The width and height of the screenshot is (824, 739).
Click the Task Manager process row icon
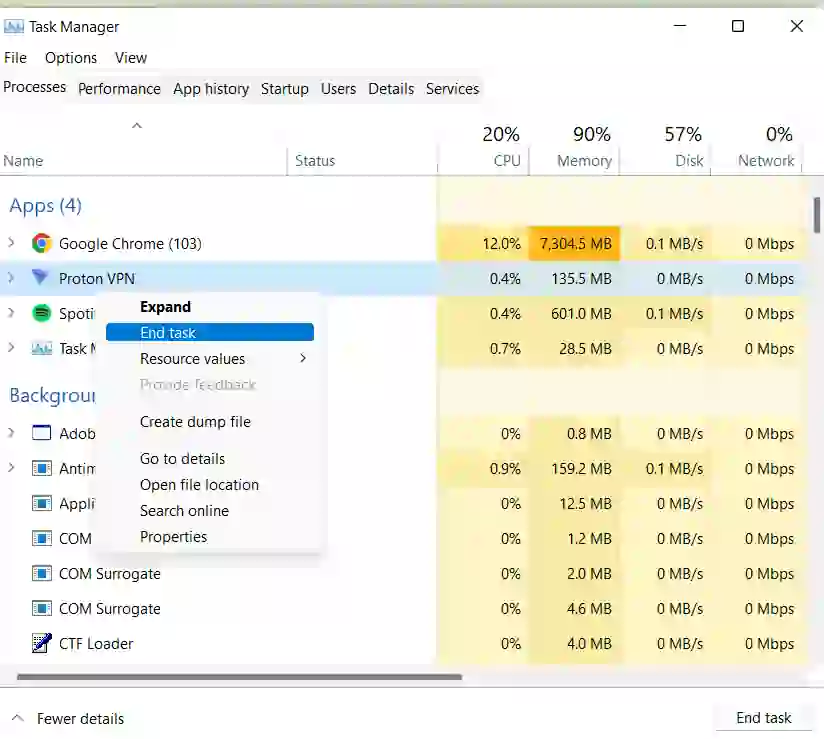(42, 348)
